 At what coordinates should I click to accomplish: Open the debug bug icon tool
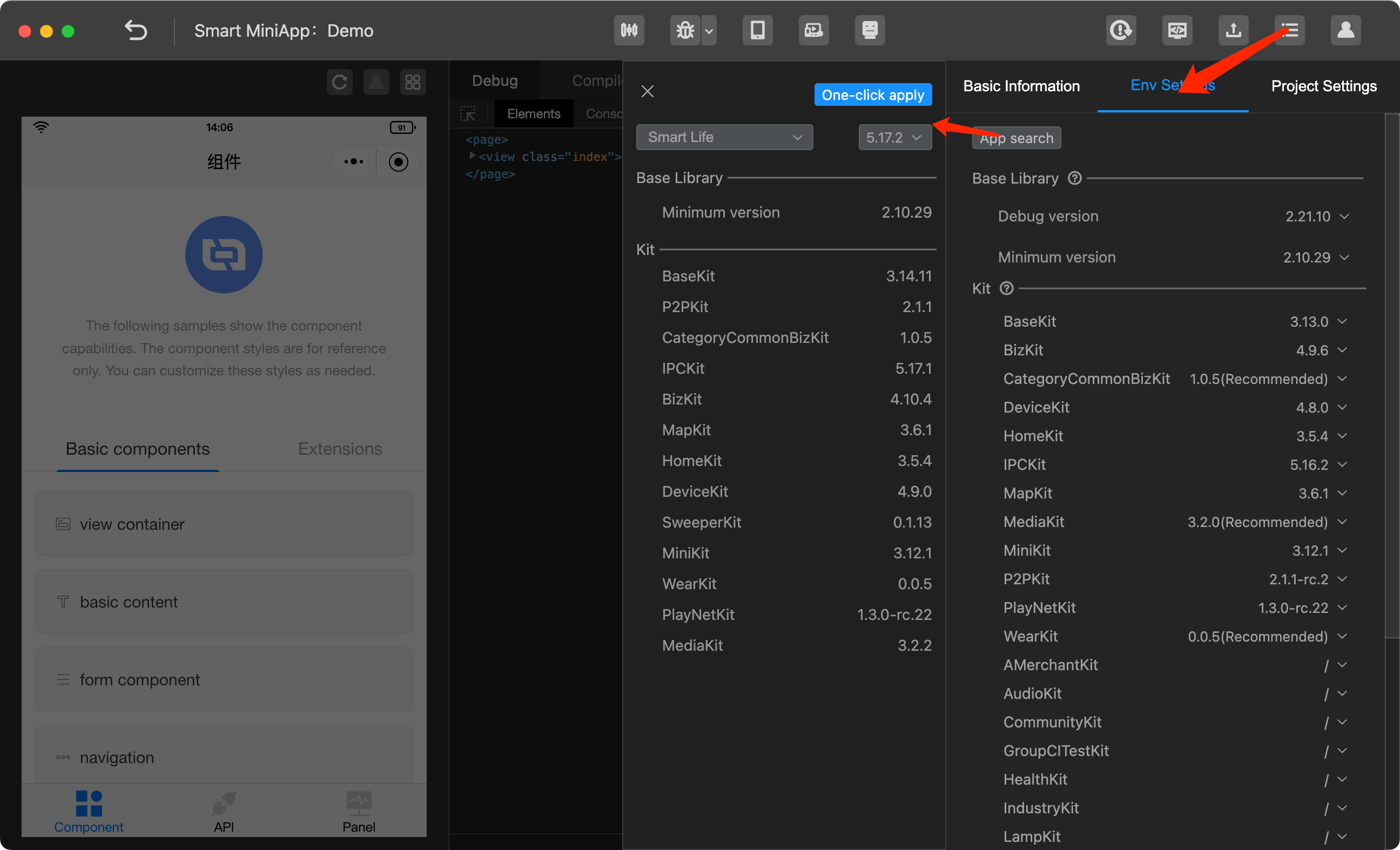(x=685, y=30)
